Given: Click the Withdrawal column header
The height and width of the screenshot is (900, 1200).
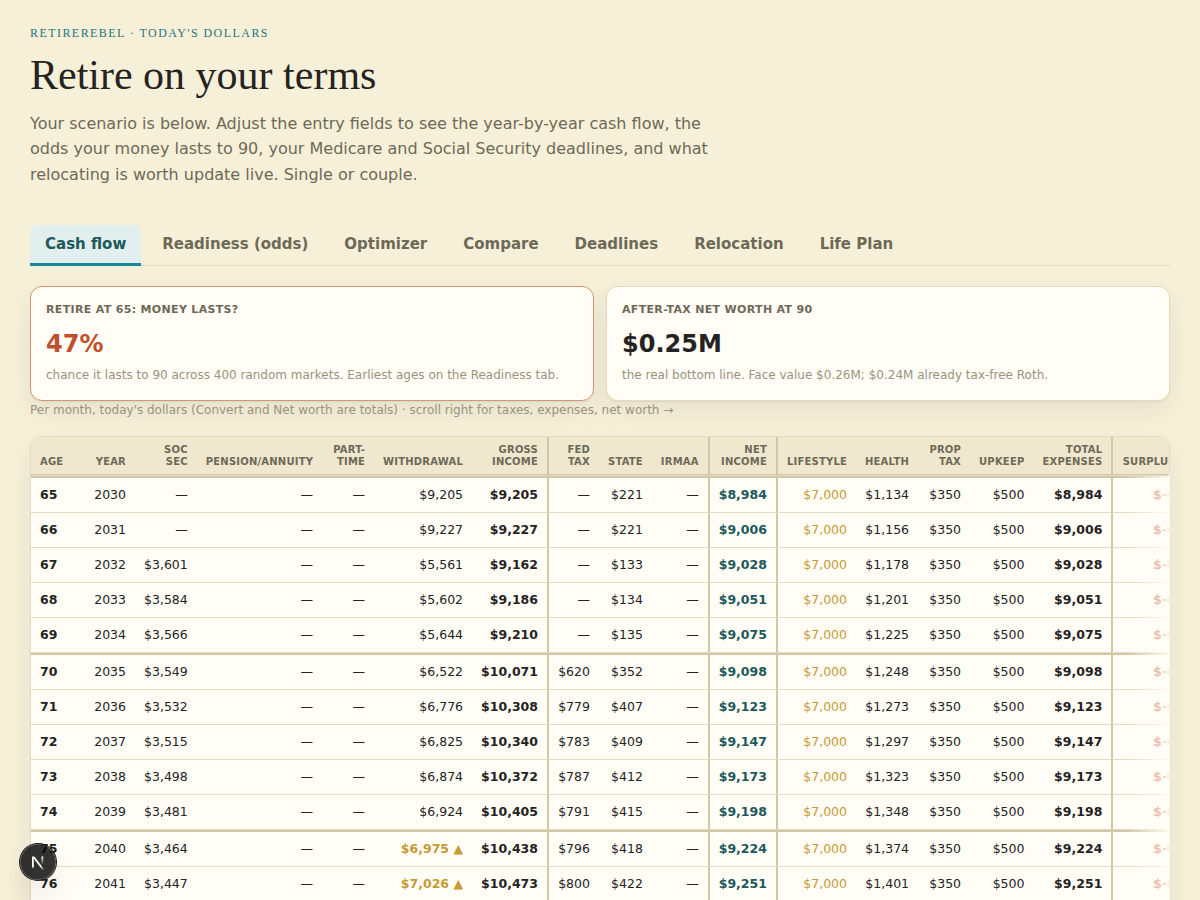Looking at the screenshot, I should pyautogui.click(x=423, y=461).
